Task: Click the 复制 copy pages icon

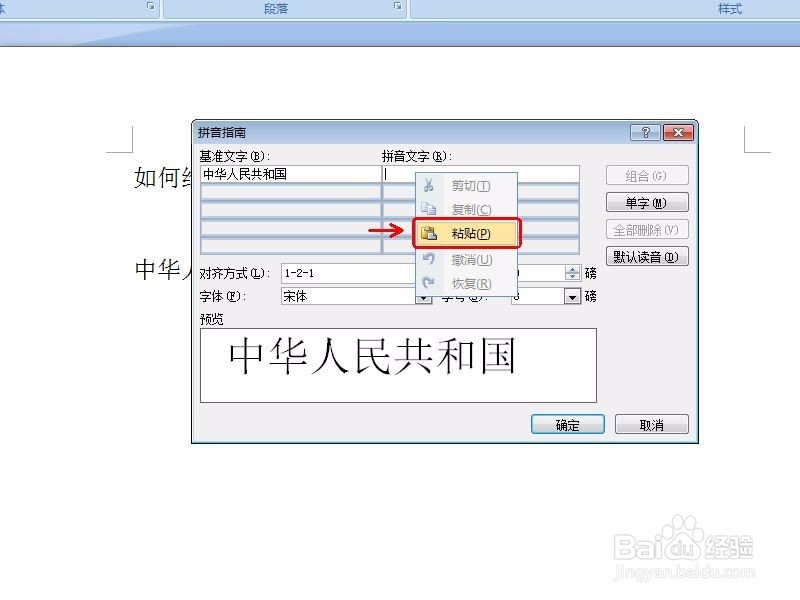Action: (429, 207)
